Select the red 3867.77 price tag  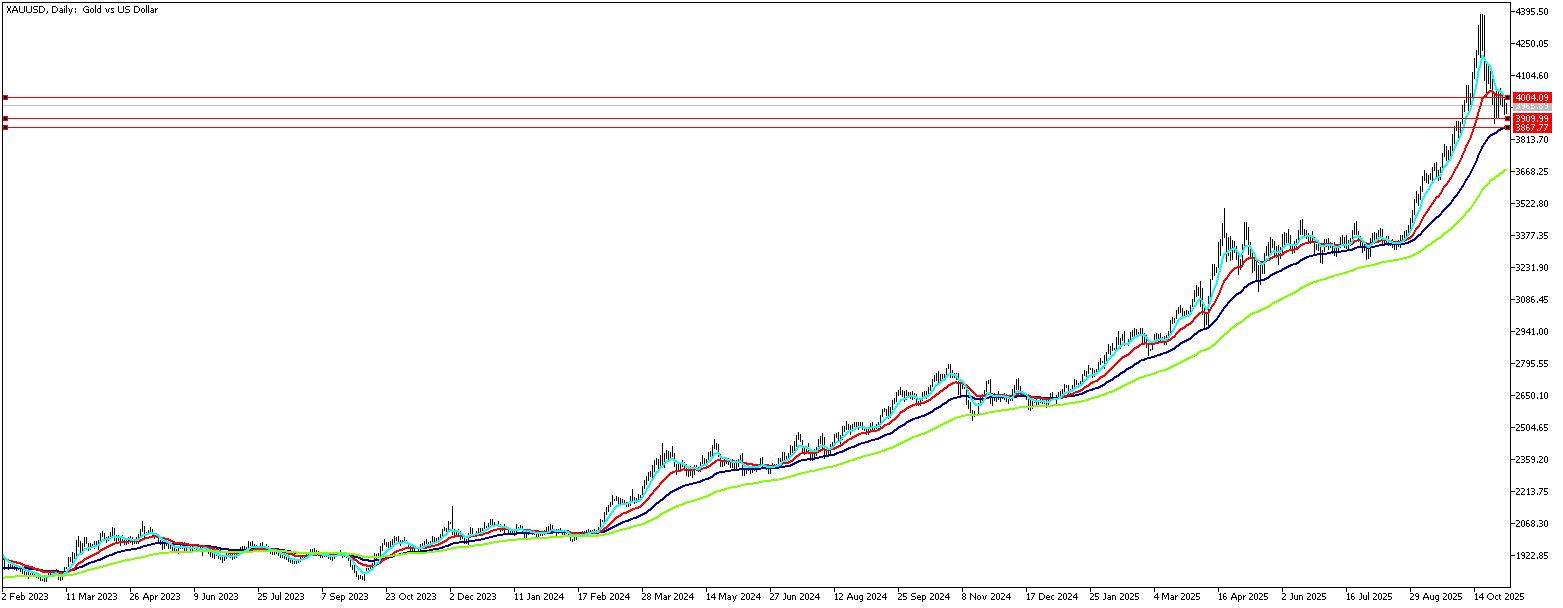pos(1532,127)
